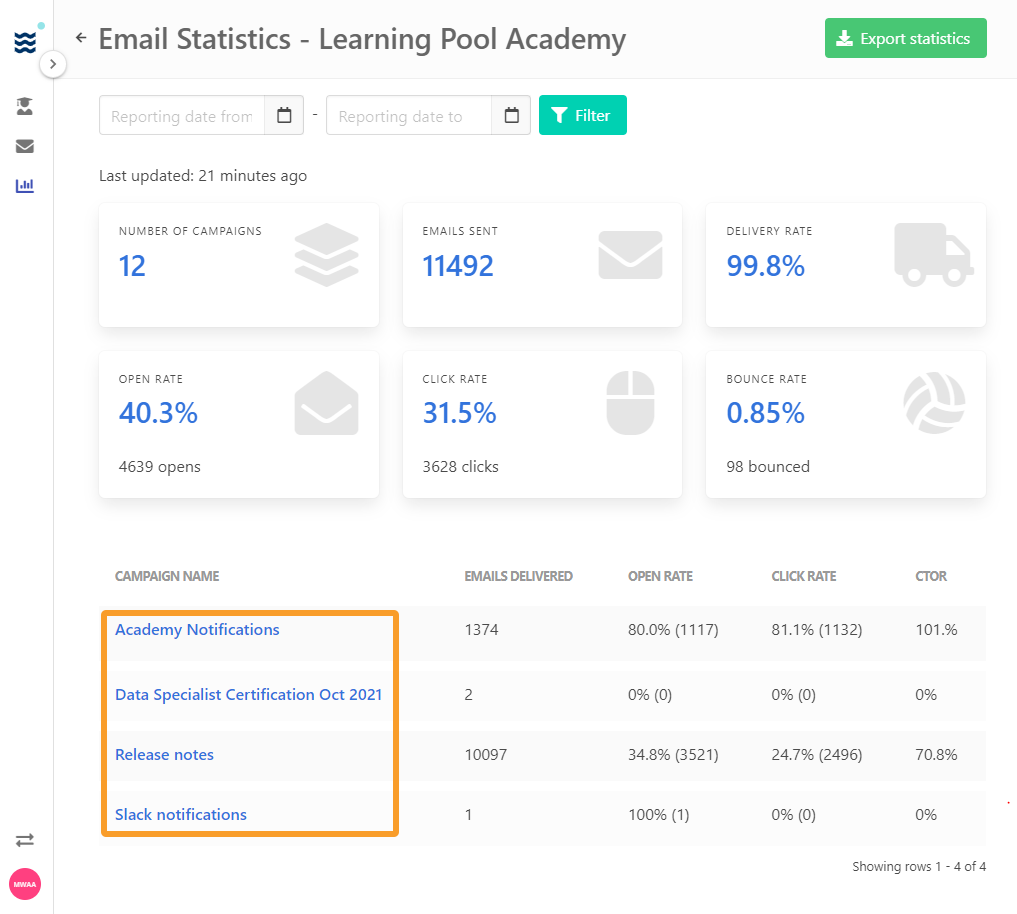Click the Reporting date to field
The width and height of the screenshot is (1017, 914).
[x=409, y=115]
